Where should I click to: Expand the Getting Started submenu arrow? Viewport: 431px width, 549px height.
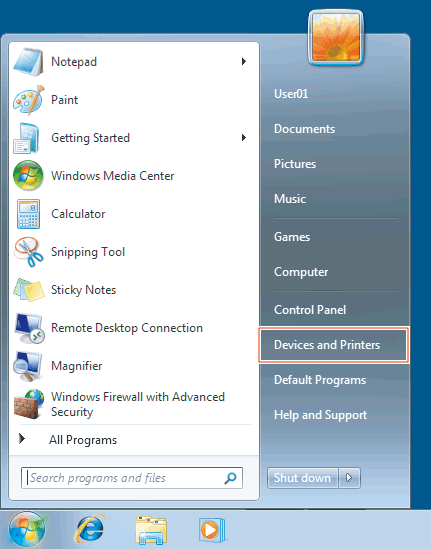click(244, 138)
